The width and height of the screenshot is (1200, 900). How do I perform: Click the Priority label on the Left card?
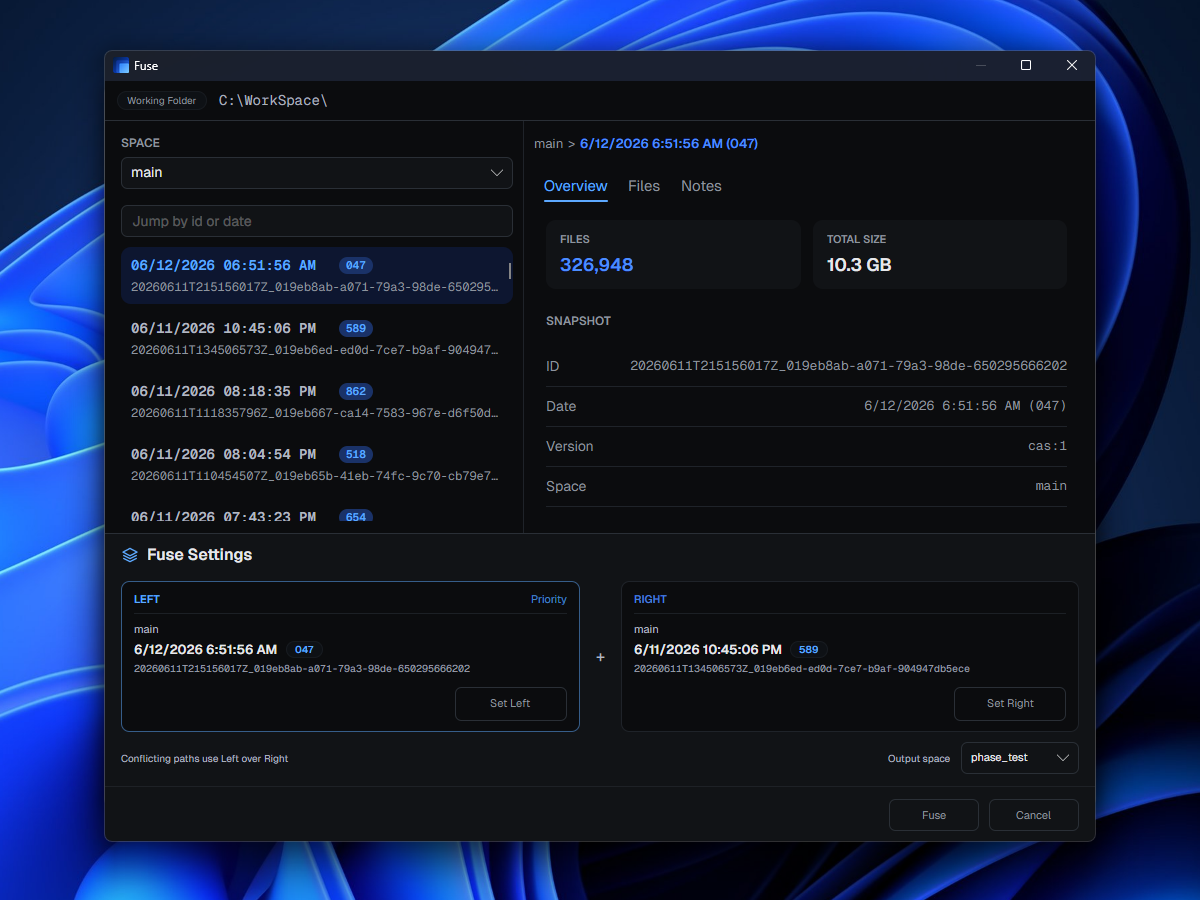coord(548,600)
